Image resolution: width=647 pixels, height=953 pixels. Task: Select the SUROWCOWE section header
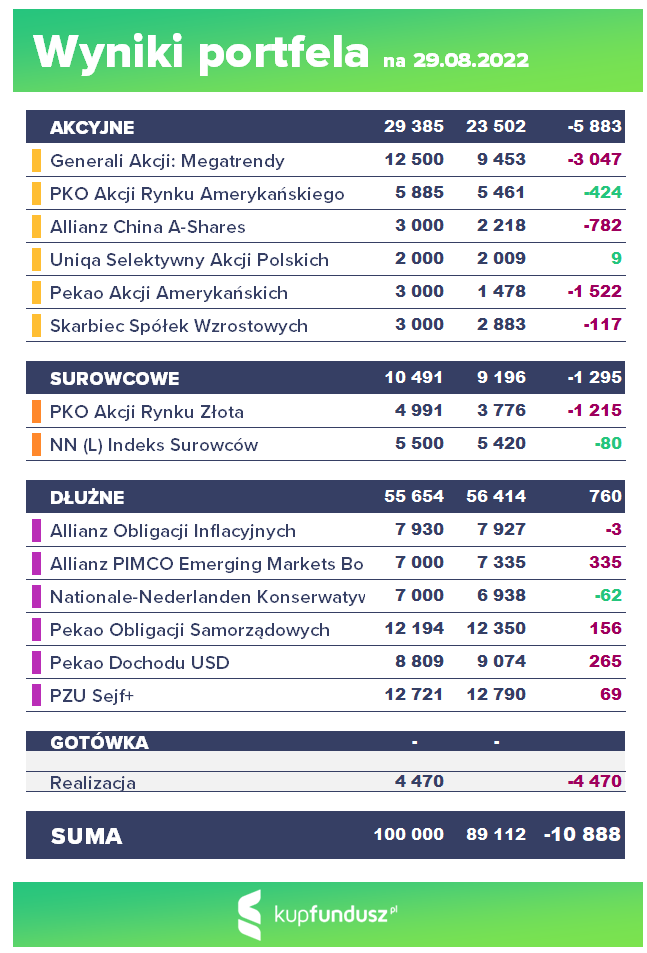pos(325,377)
